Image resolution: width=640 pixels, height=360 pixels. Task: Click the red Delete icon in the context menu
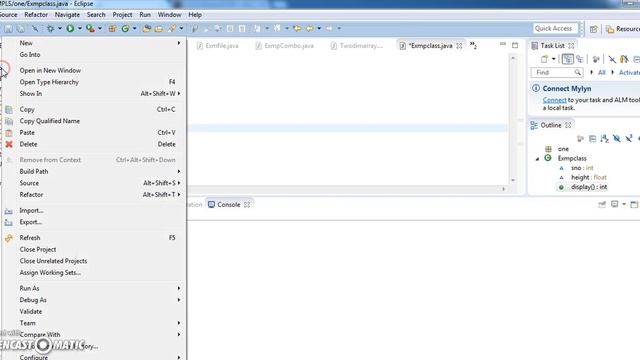[x=9, y=144]
